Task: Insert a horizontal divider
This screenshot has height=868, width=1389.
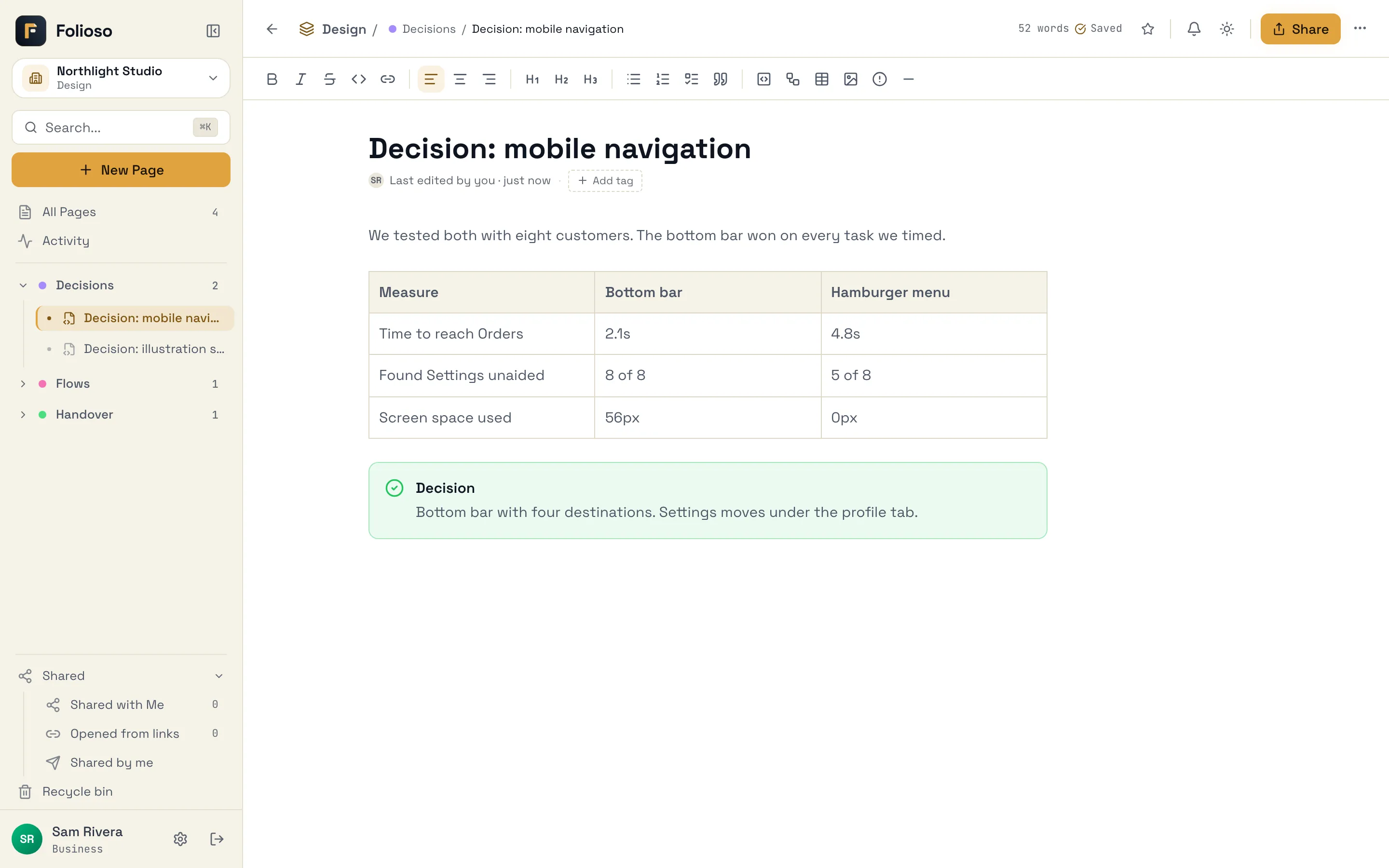Action: [908, 79]
